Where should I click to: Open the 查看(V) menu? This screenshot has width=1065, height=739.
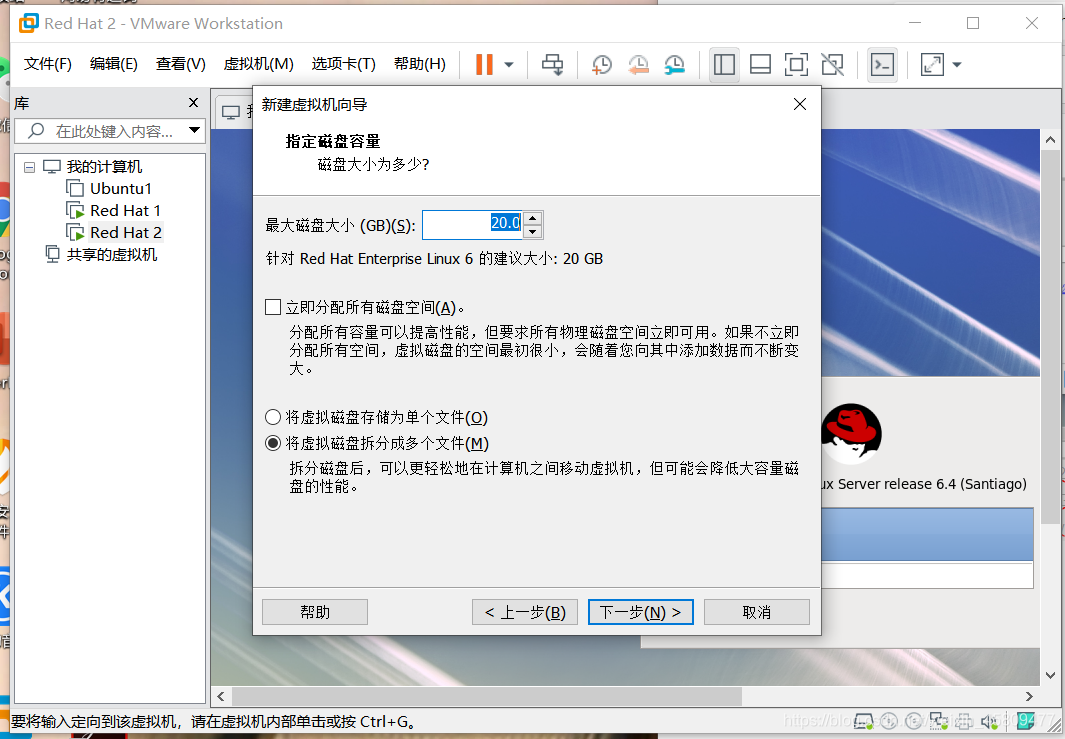181,64
